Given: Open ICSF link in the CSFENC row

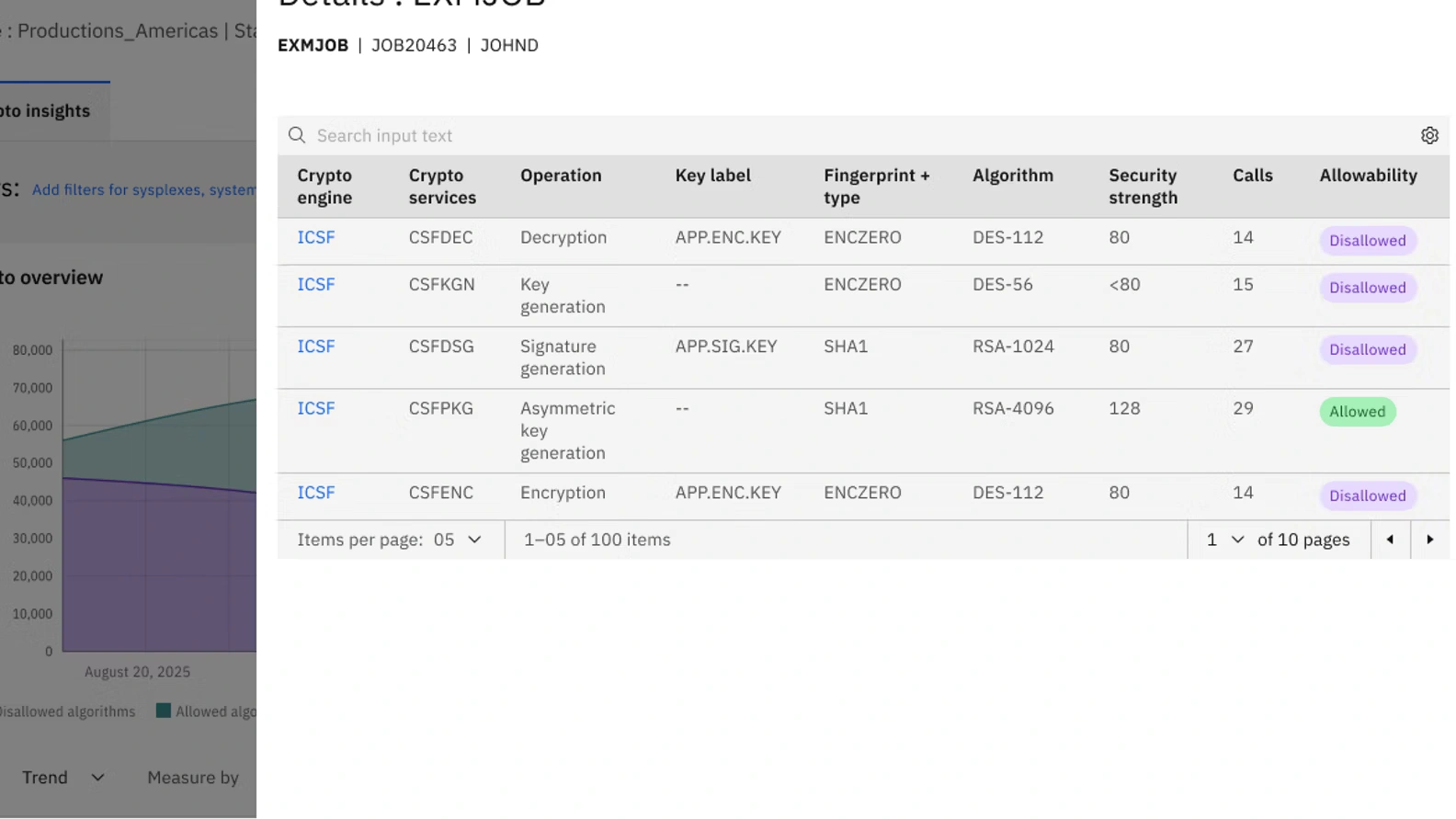Looking at the screenshot, I should click(315, 493).
